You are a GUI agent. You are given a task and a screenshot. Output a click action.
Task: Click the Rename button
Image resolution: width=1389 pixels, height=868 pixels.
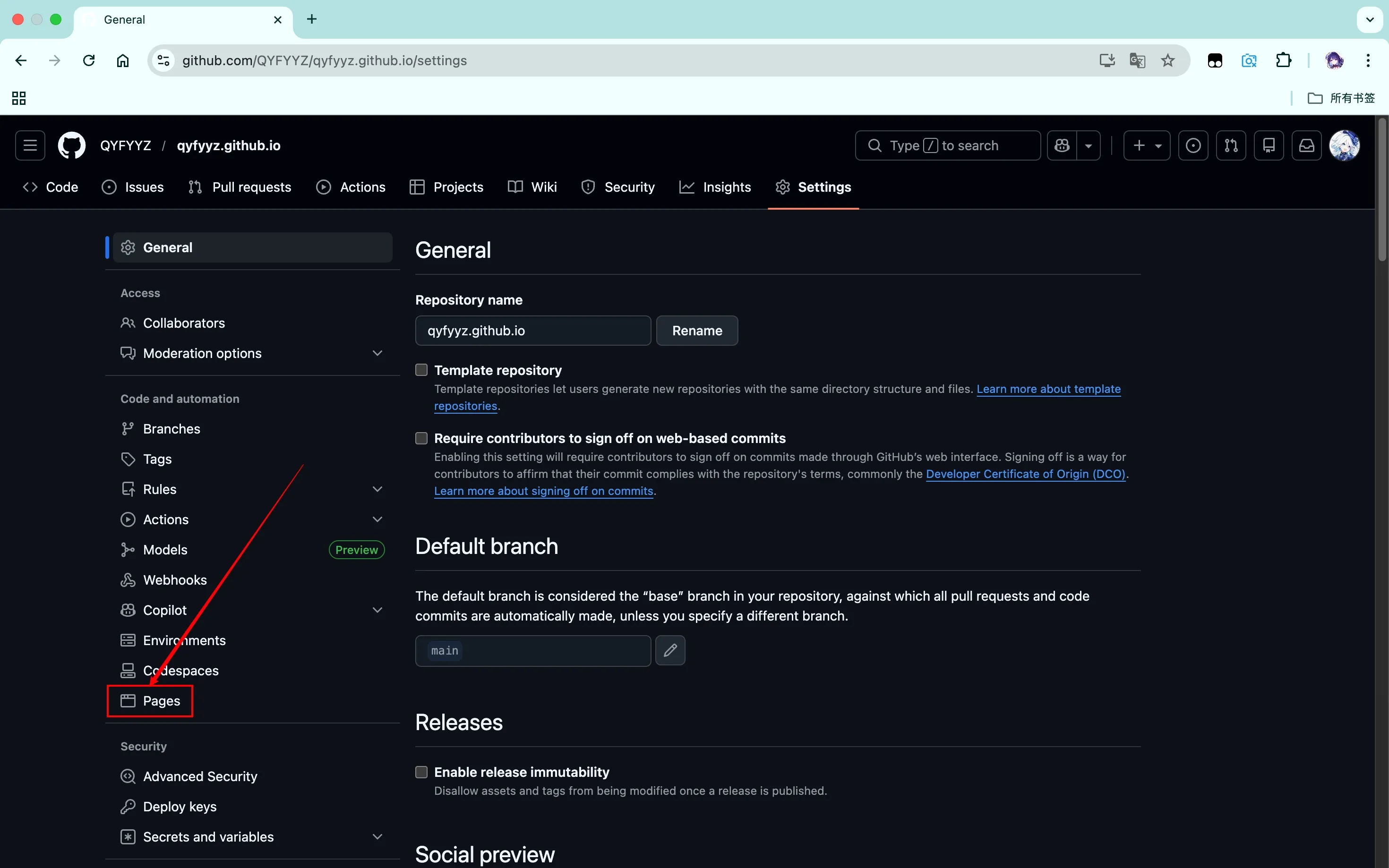696,331
